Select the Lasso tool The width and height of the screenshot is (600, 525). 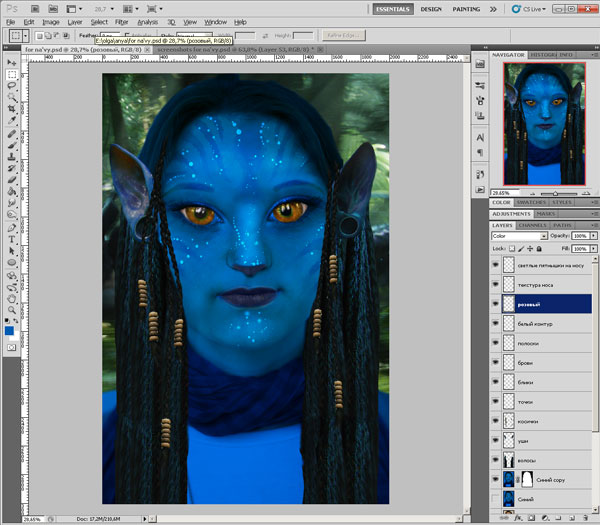(11, 86)
